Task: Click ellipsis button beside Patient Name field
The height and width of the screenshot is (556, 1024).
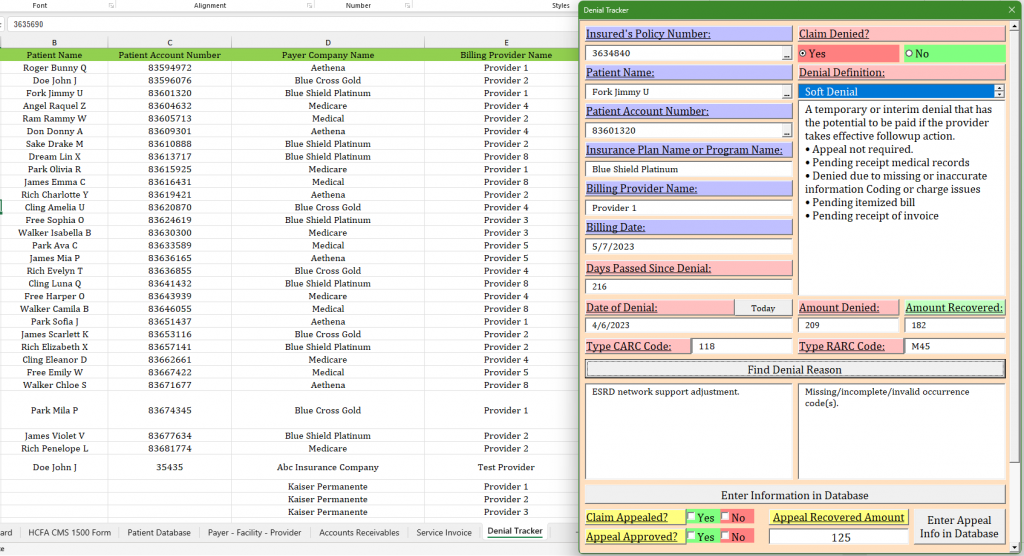Action: click(x=786, y=92)
